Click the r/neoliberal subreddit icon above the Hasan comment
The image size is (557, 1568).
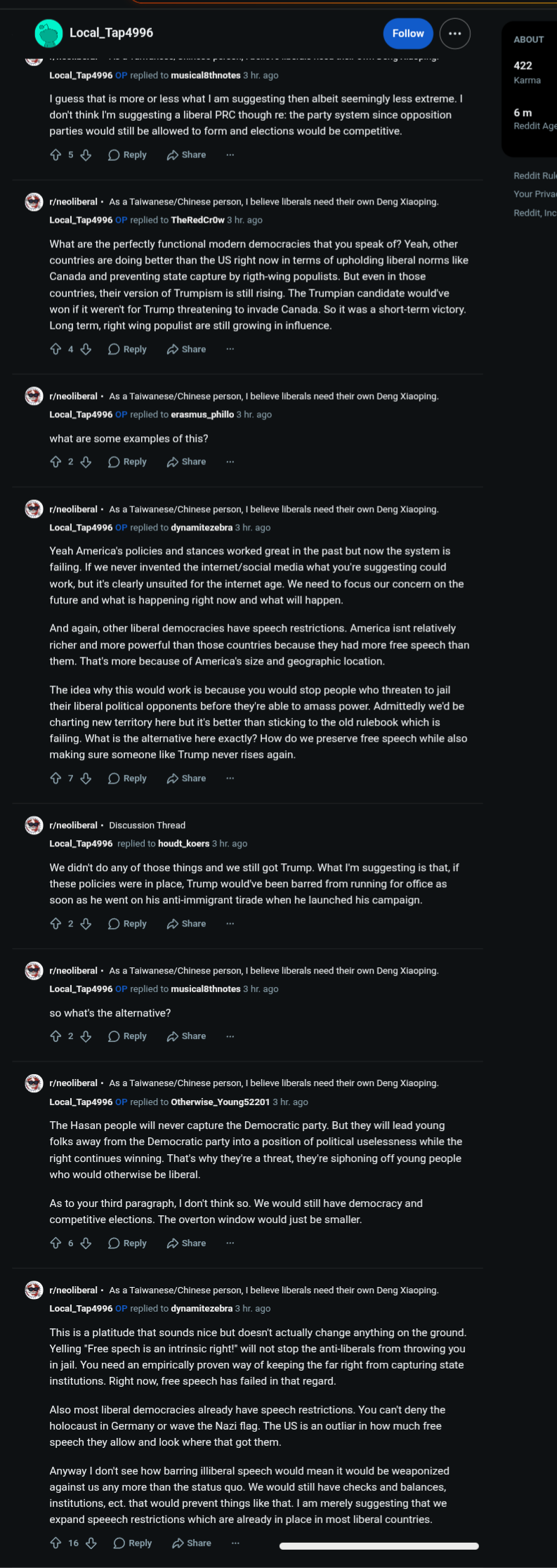point(34,1083)
